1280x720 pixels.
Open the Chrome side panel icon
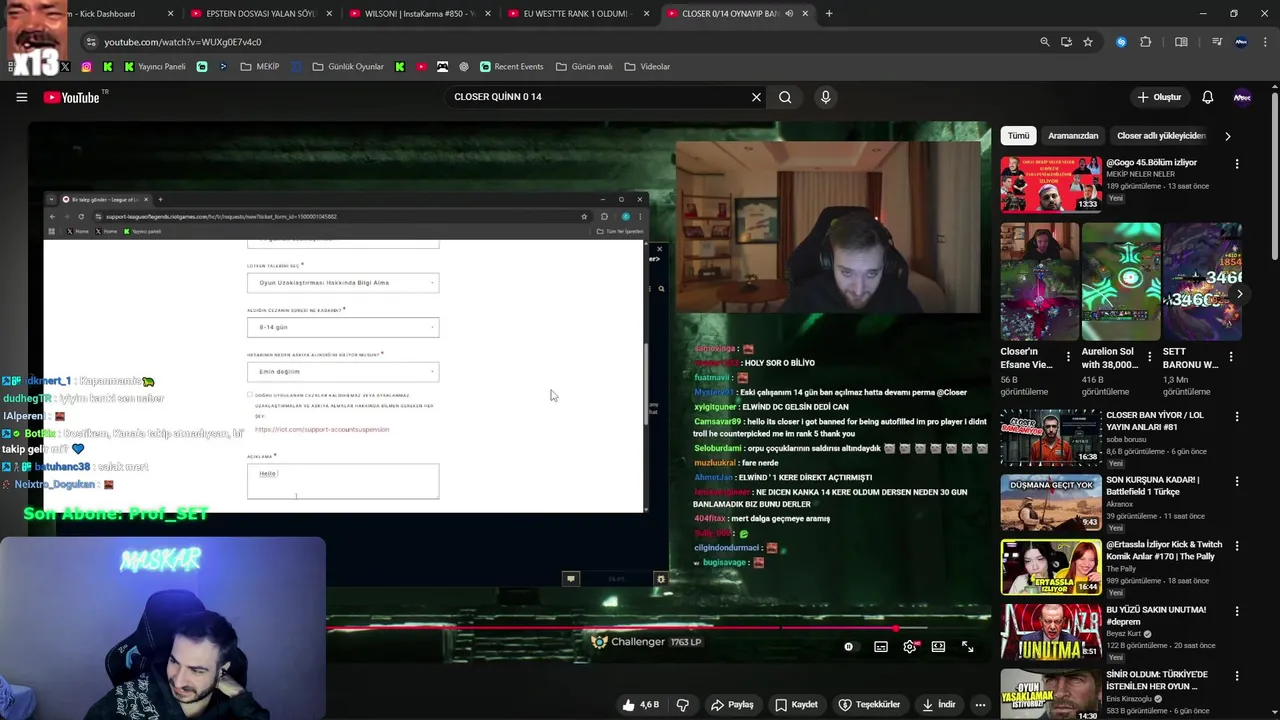click(1181, 42)
